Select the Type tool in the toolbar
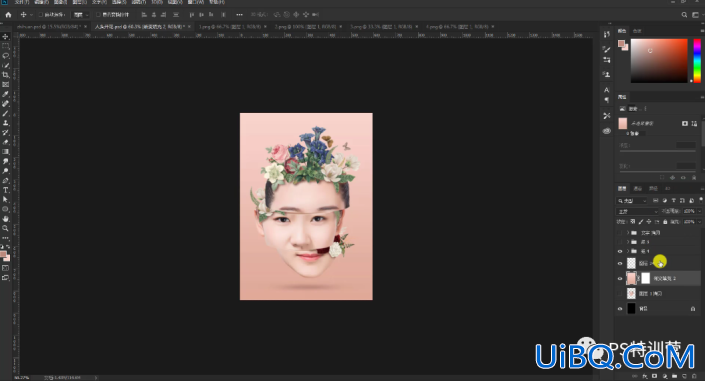This screenshot has width=705, height=381. (5, 190)
